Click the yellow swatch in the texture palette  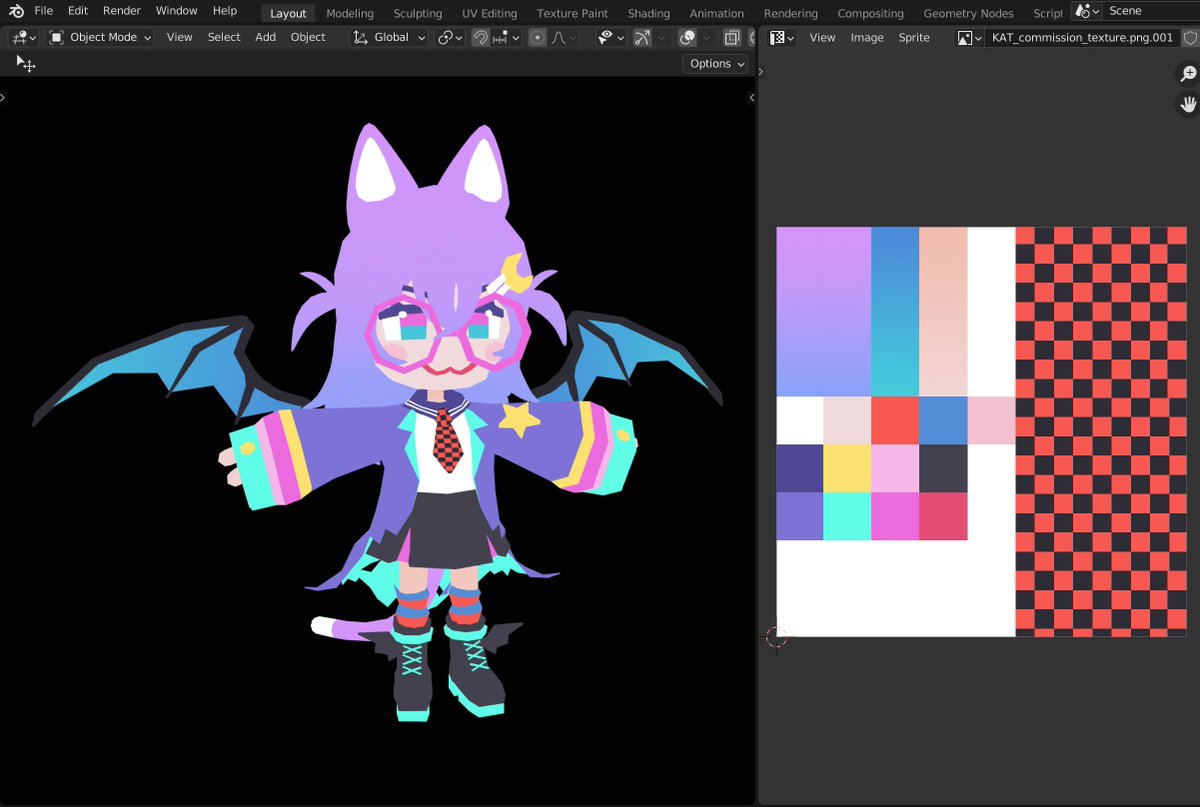tap(847, 468)
